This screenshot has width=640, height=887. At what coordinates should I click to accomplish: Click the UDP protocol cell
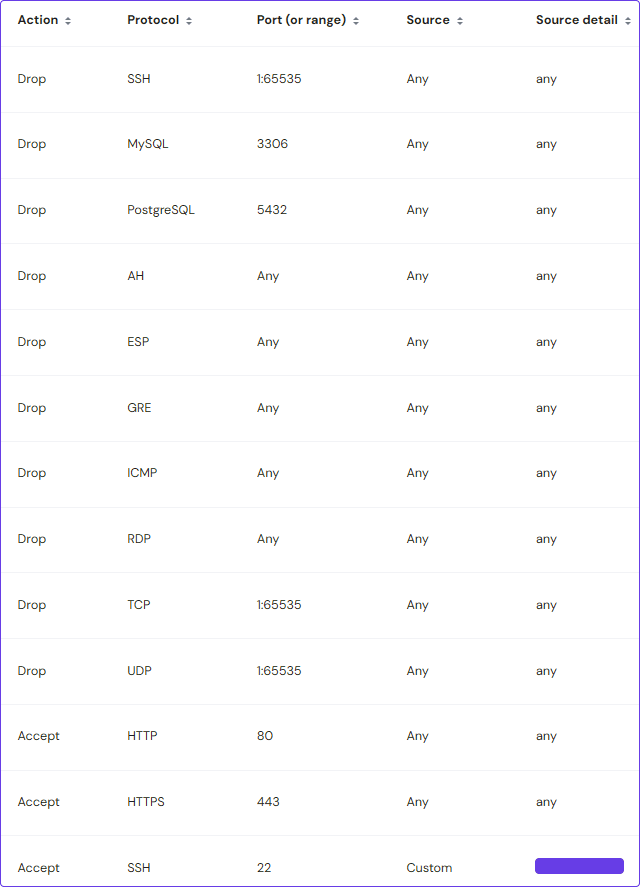point(139,671)
